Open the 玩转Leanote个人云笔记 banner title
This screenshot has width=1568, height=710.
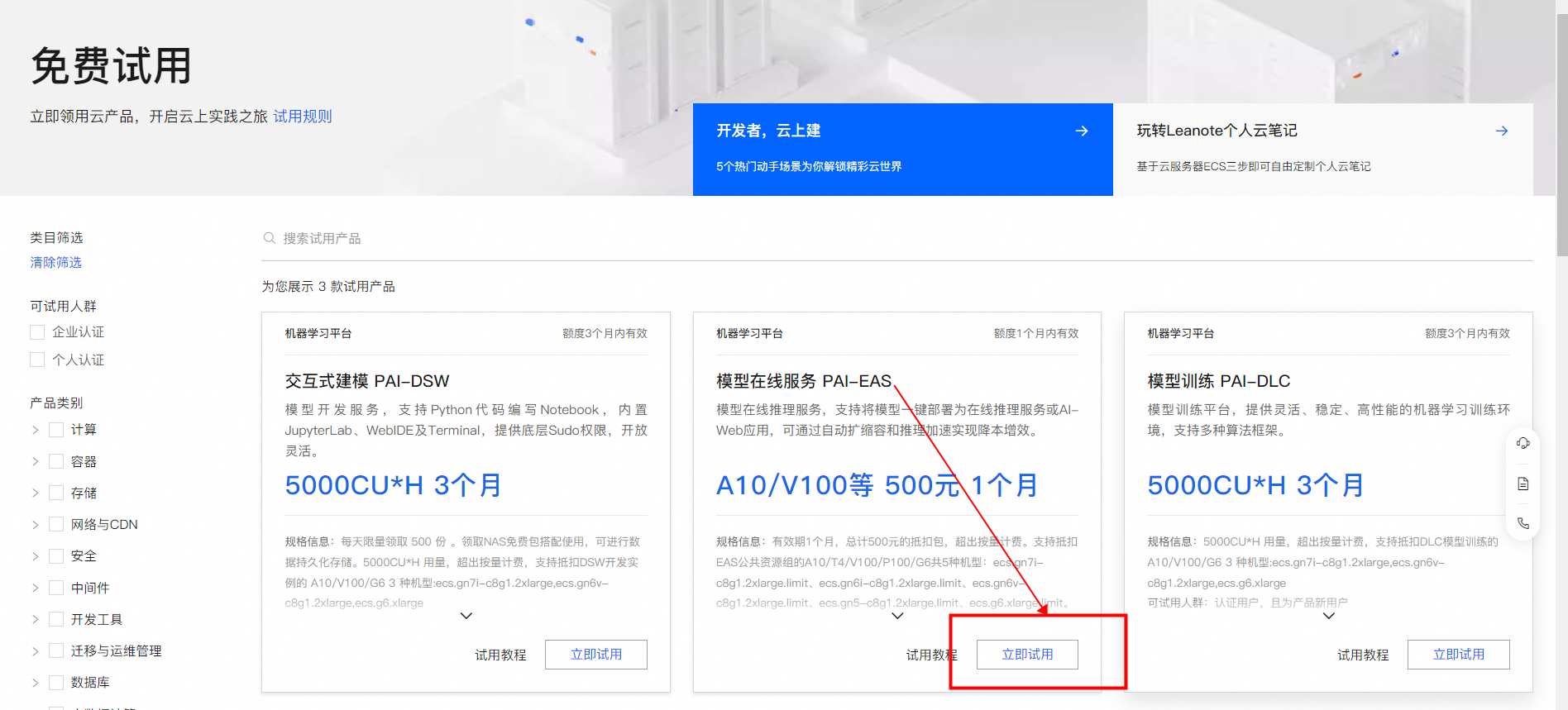[x=1217, y=131]
